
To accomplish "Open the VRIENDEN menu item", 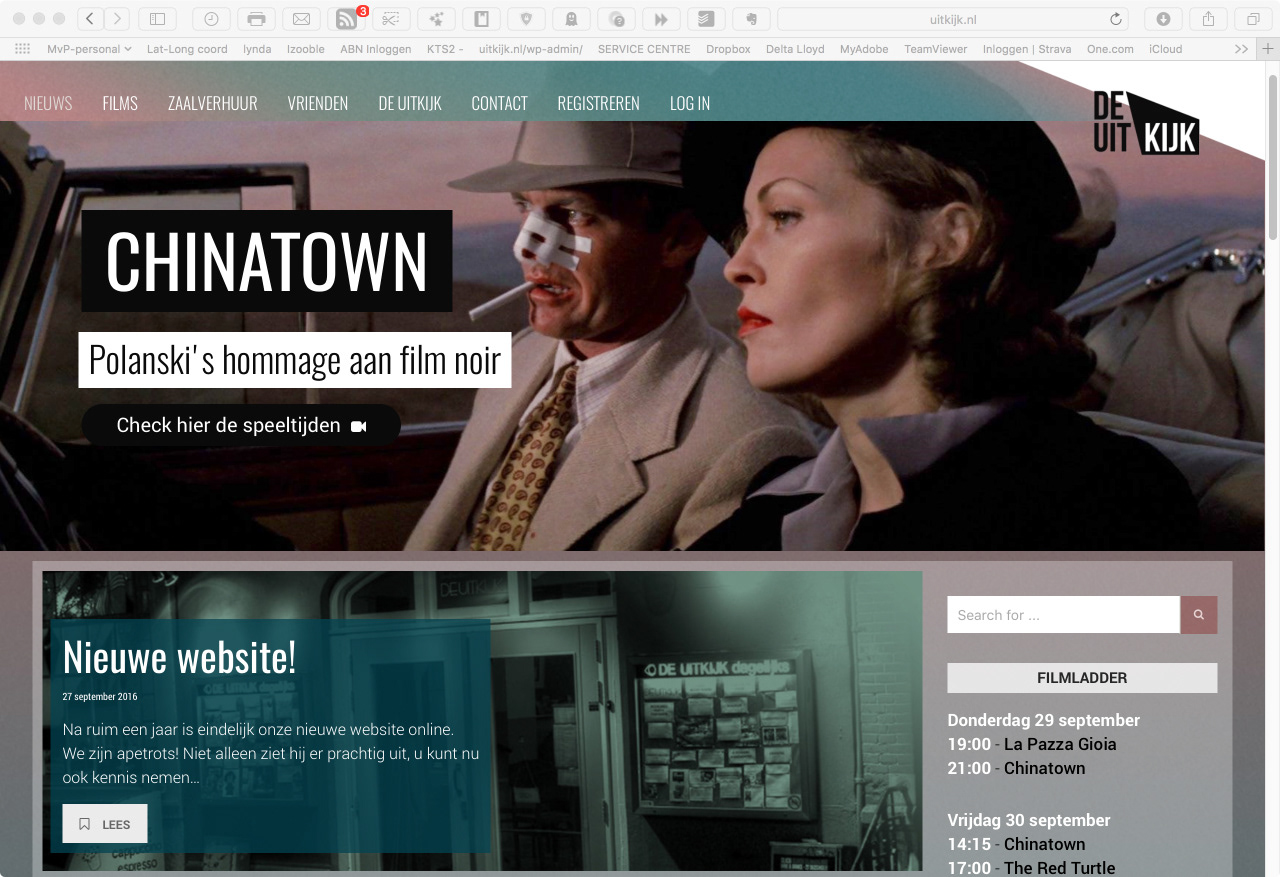I will click(318, 103).
